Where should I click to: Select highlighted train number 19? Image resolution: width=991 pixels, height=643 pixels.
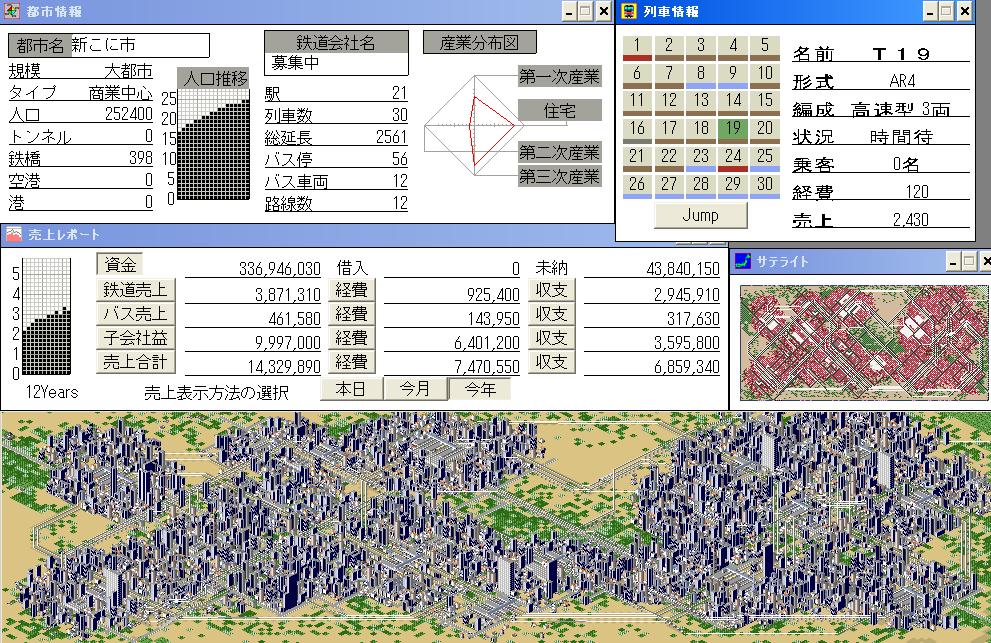coord(733,130)
